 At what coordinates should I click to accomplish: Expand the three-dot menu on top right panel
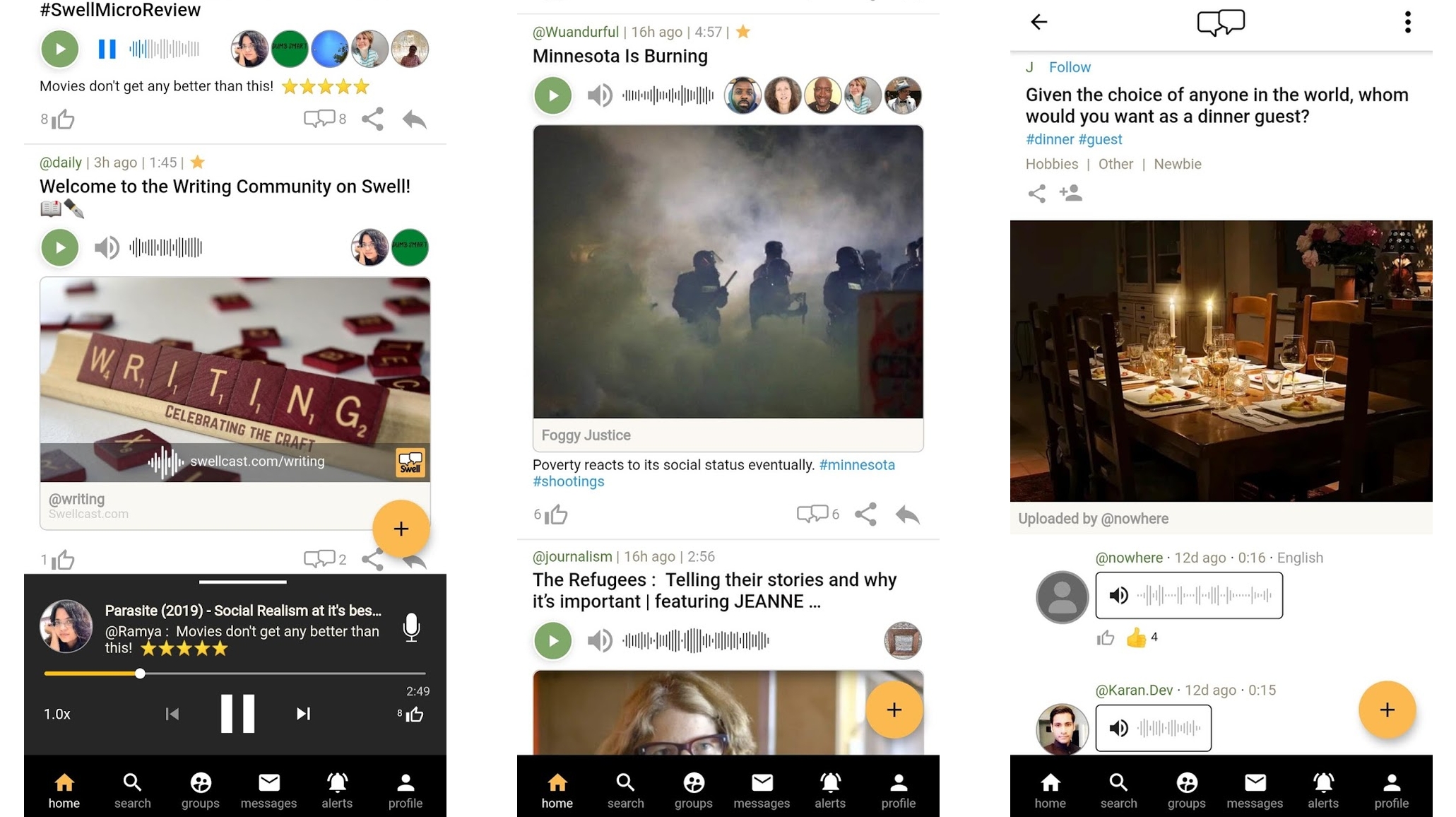click(1407, 22)
